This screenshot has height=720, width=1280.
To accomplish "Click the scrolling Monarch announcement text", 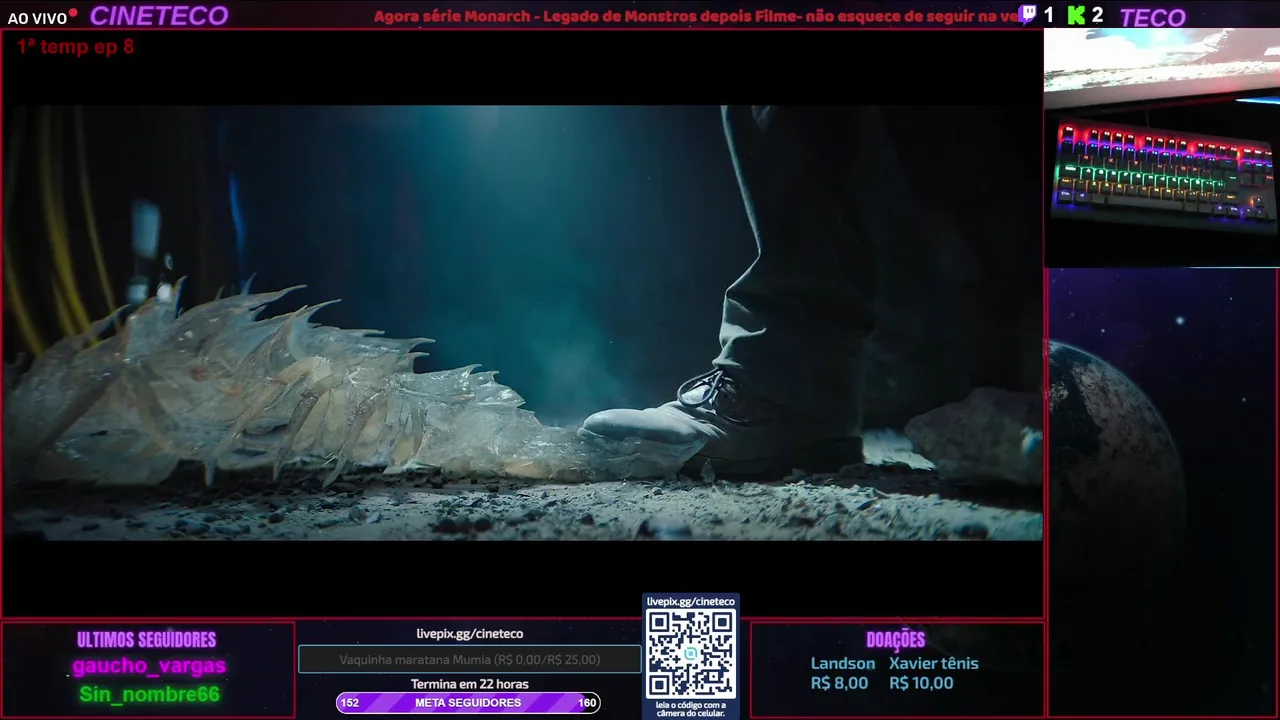I will click(x=696, y=16).
